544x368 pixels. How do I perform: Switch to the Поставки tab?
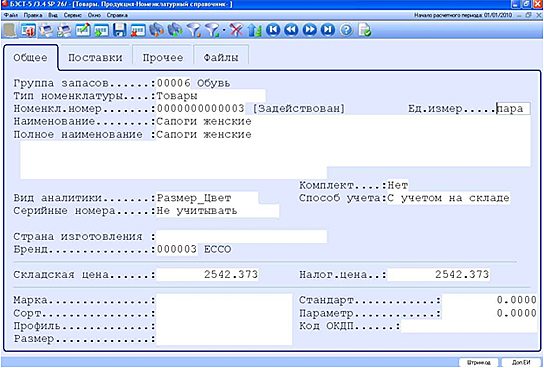click(95, 58)
